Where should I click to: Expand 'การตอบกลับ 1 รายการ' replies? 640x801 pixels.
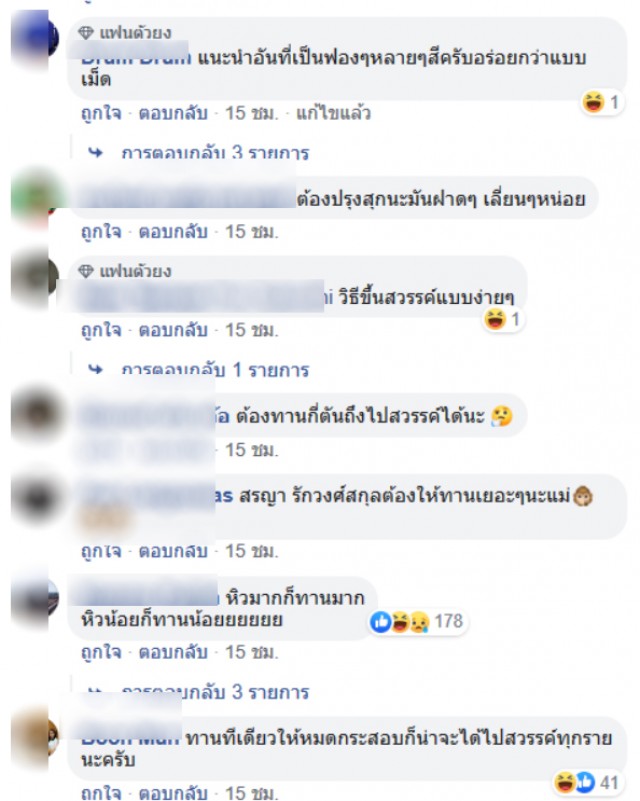[x=215, y=369]
